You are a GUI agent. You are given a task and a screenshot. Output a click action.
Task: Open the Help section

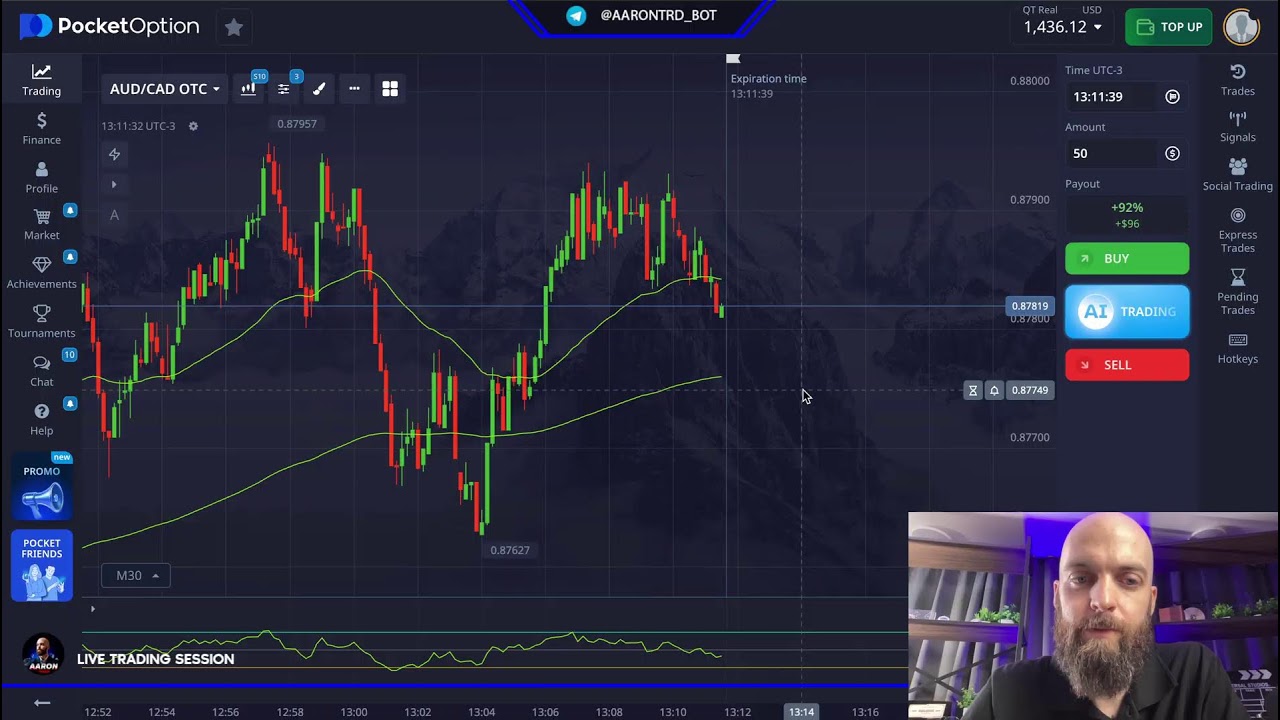click(41, 420)
